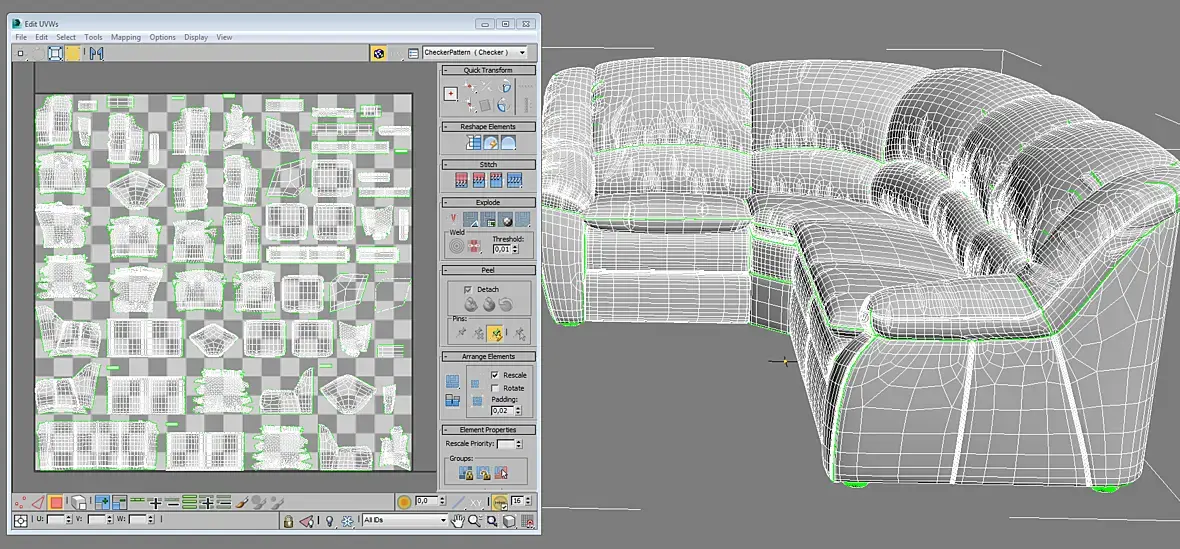Select the Freeform Mode tool in top toolbar
The width and height of the screenshot is (1180, 549).
55,53
